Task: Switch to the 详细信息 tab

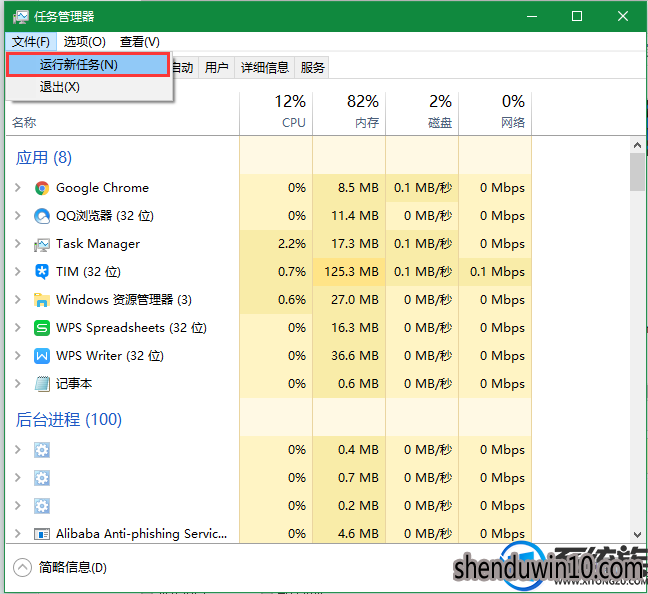Action: coord(264,67)
